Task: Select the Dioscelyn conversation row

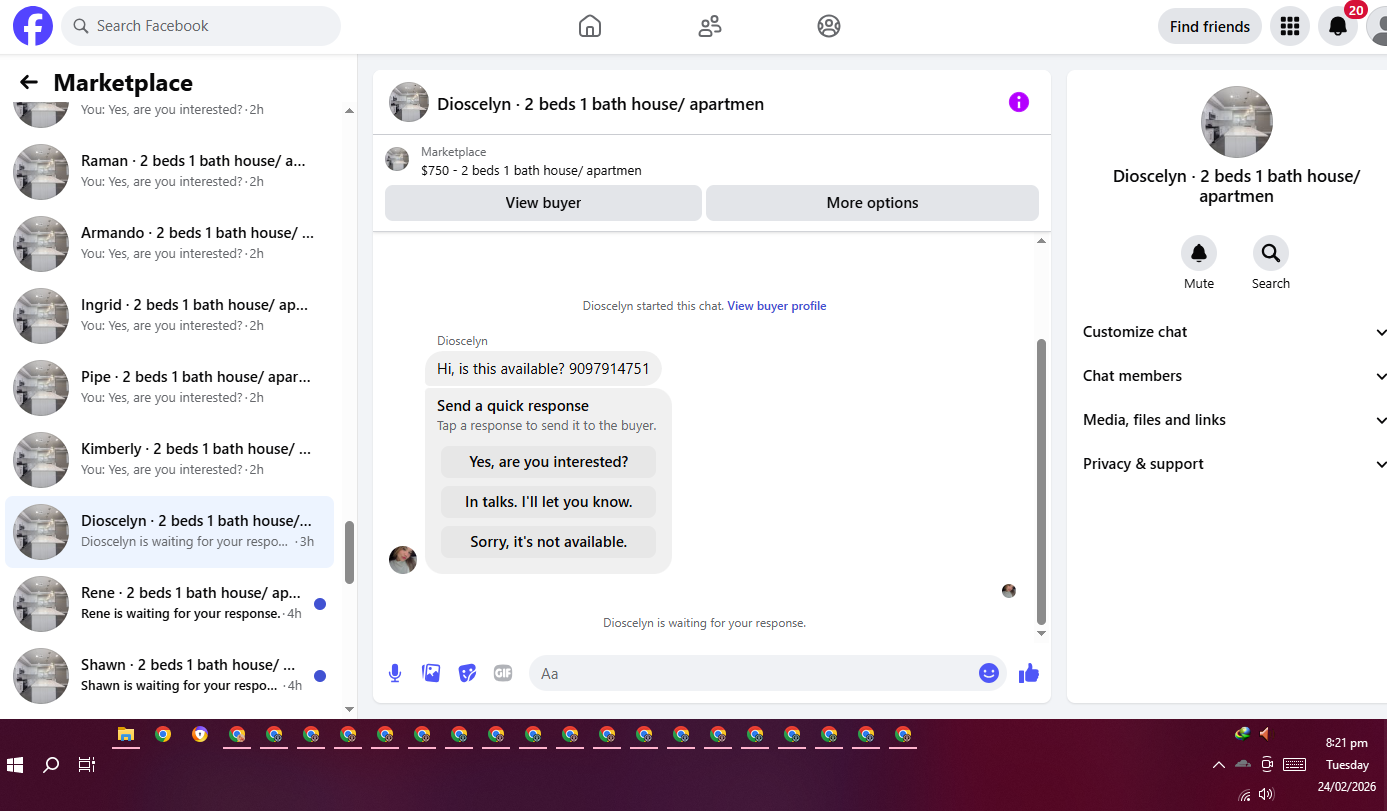Action: (x=170, y=532)
